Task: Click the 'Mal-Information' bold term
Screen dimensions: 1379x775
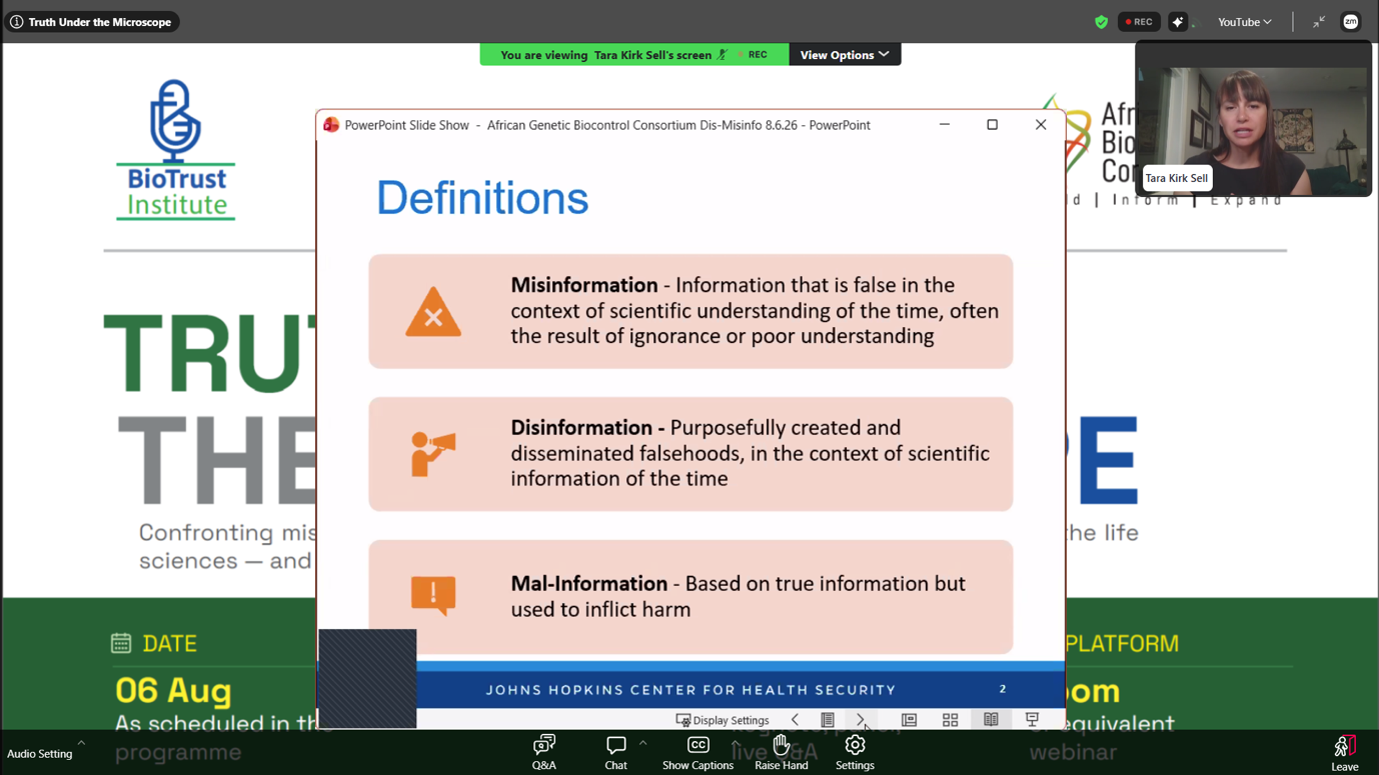Action: point(589,584)
